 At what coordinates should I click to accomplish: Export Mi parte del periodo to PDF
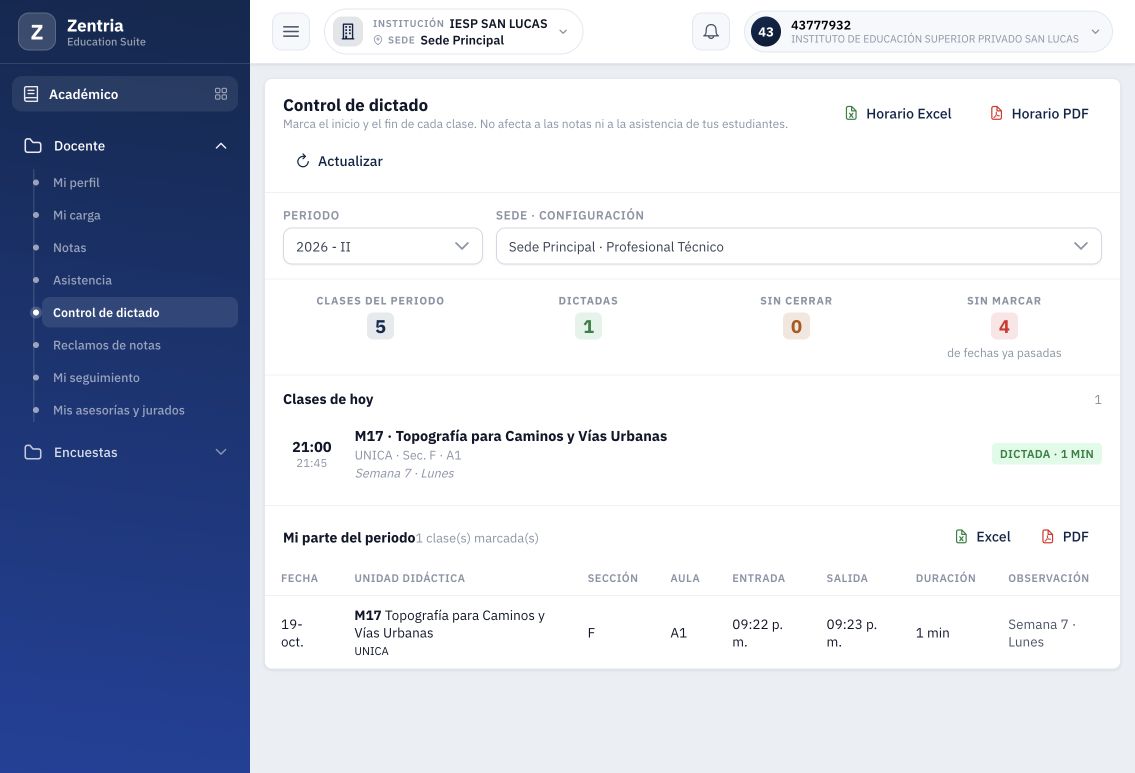[1065, 537]
